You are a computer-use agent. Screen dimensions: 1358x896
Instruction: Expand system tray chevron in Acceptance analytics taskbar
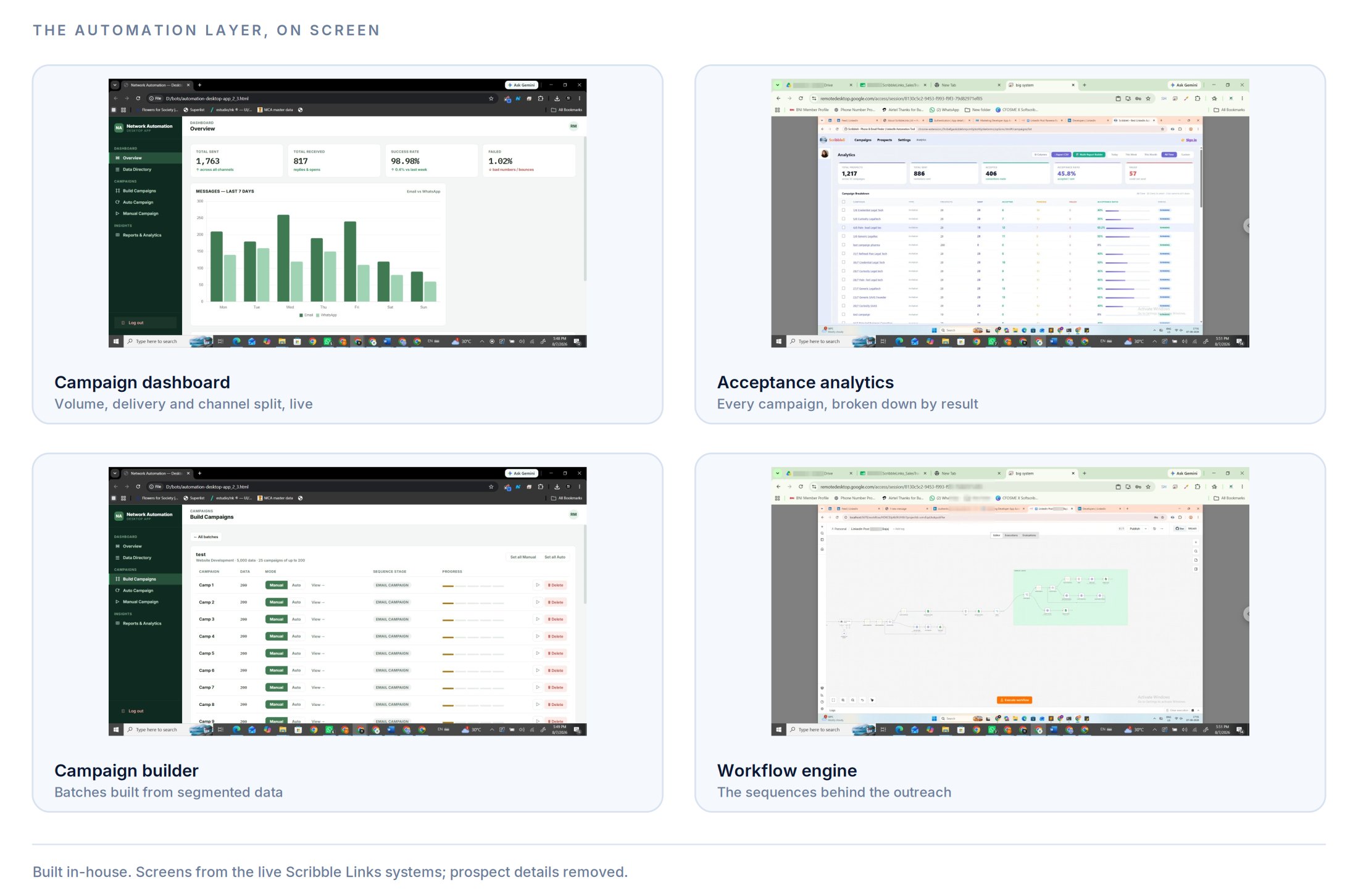click(1154, 341)
